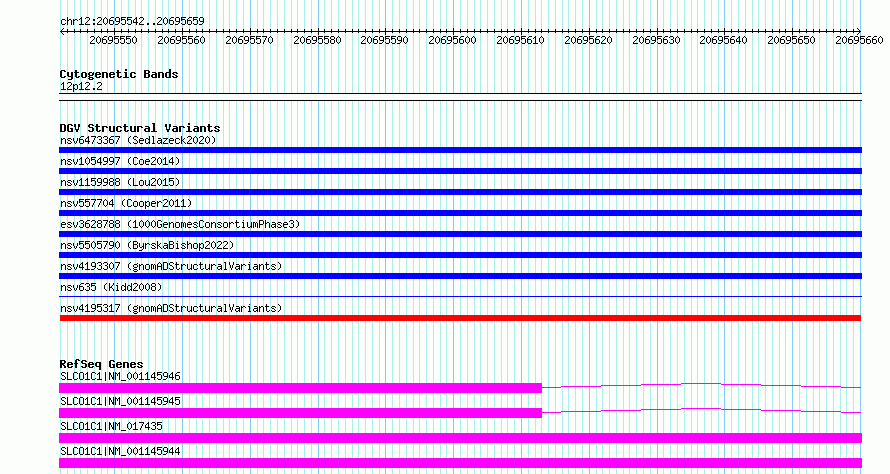Click the blue bar under nsv5505790
The image size is (890, 474).
click(x=460, y=255)
